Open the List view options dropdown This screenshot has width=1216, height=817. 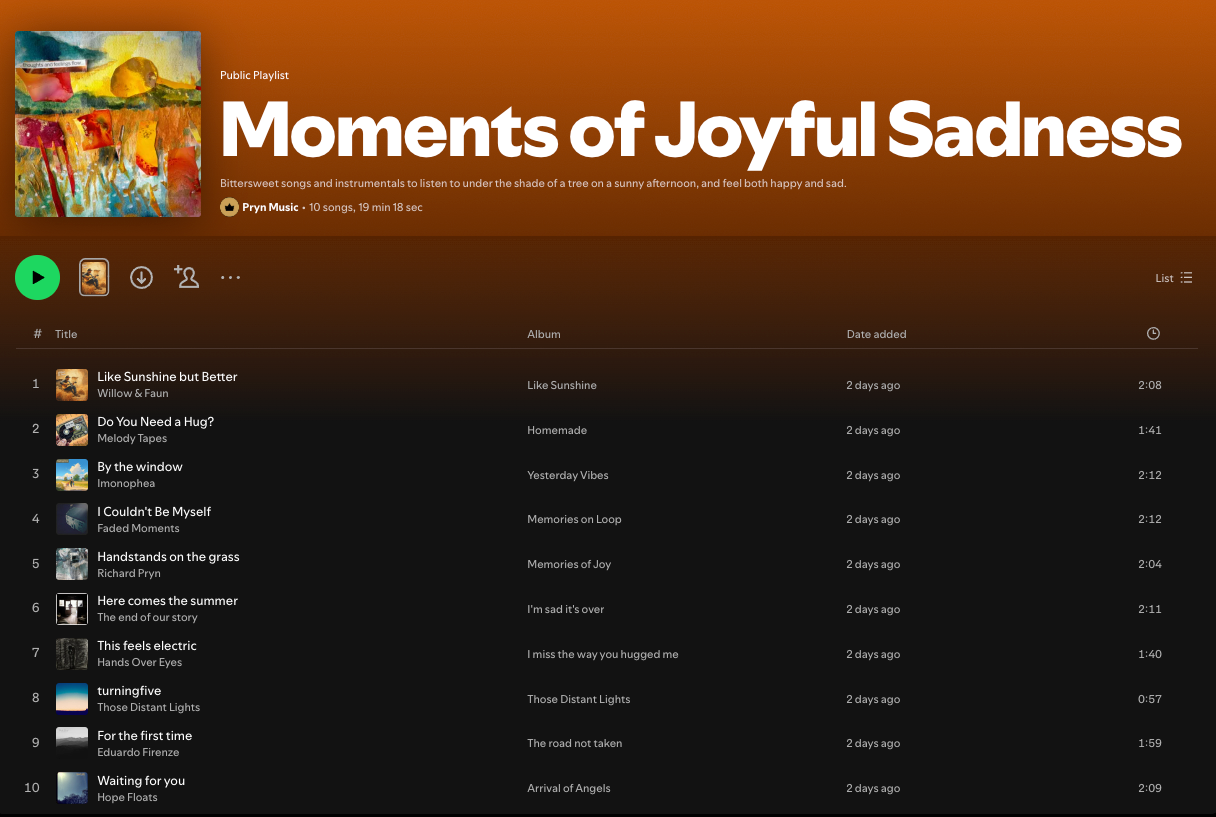coord(1174,278)
